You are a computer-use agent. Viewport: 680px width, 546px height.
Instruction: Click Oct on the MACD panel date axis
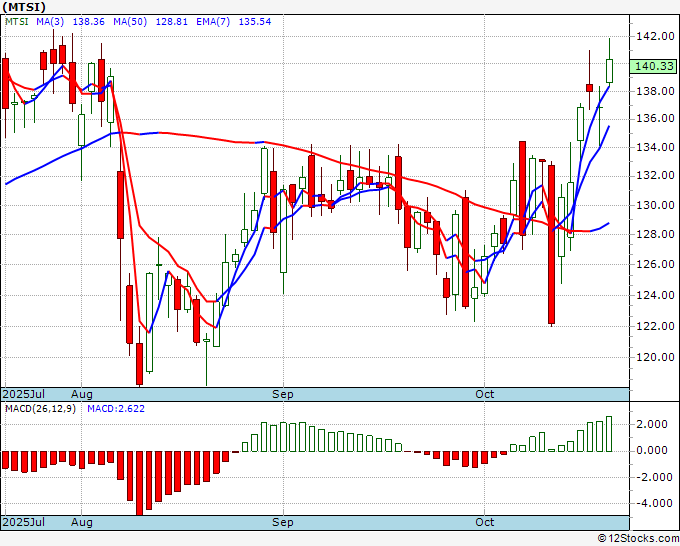tap(484, 522)
